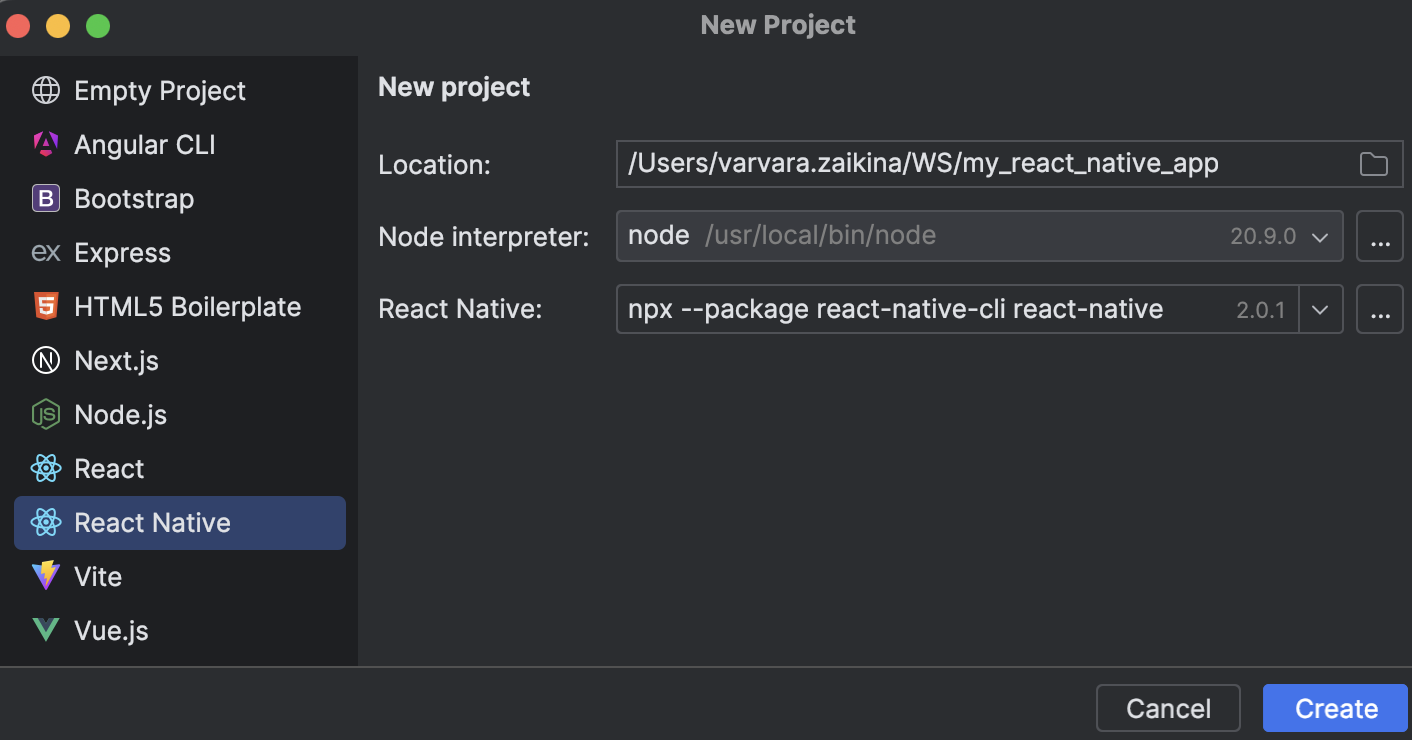The width and height of the screenshot is (1412, 740).
Task: Open the folder browser for Location
Action: point(1374,164)
